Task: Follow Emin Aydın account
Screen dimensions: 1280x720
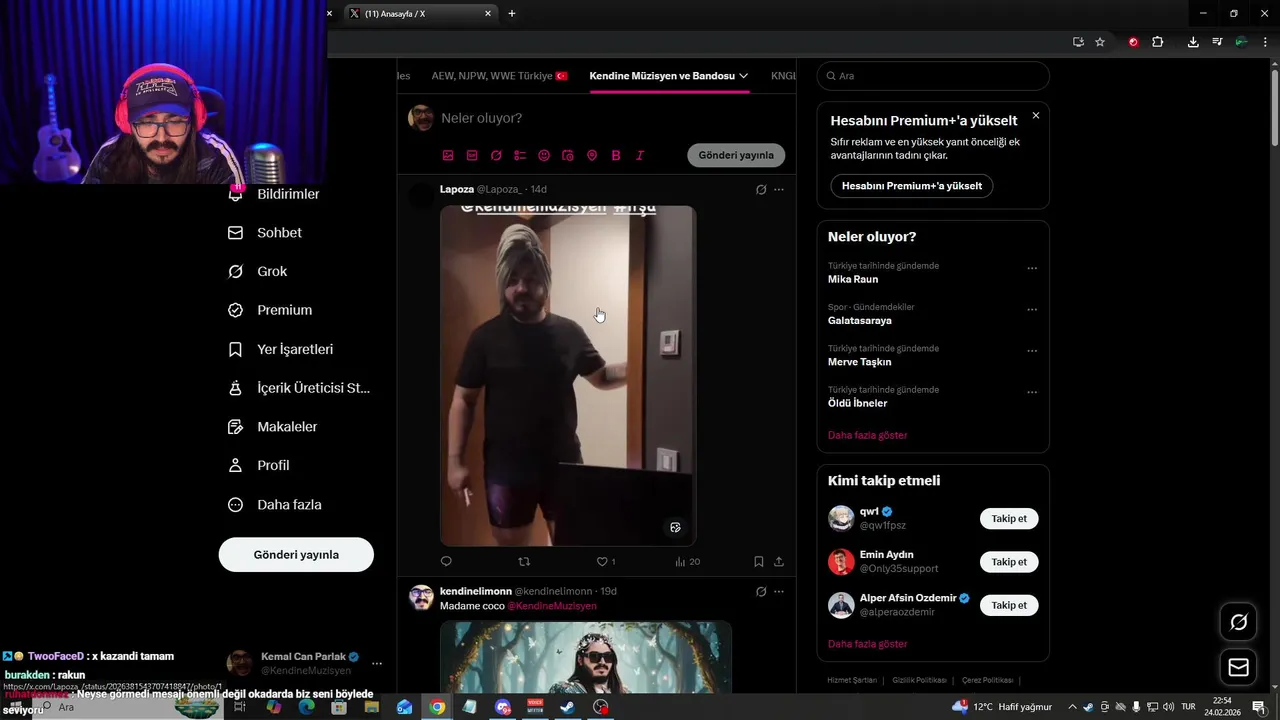Action: click(1009, 562)
